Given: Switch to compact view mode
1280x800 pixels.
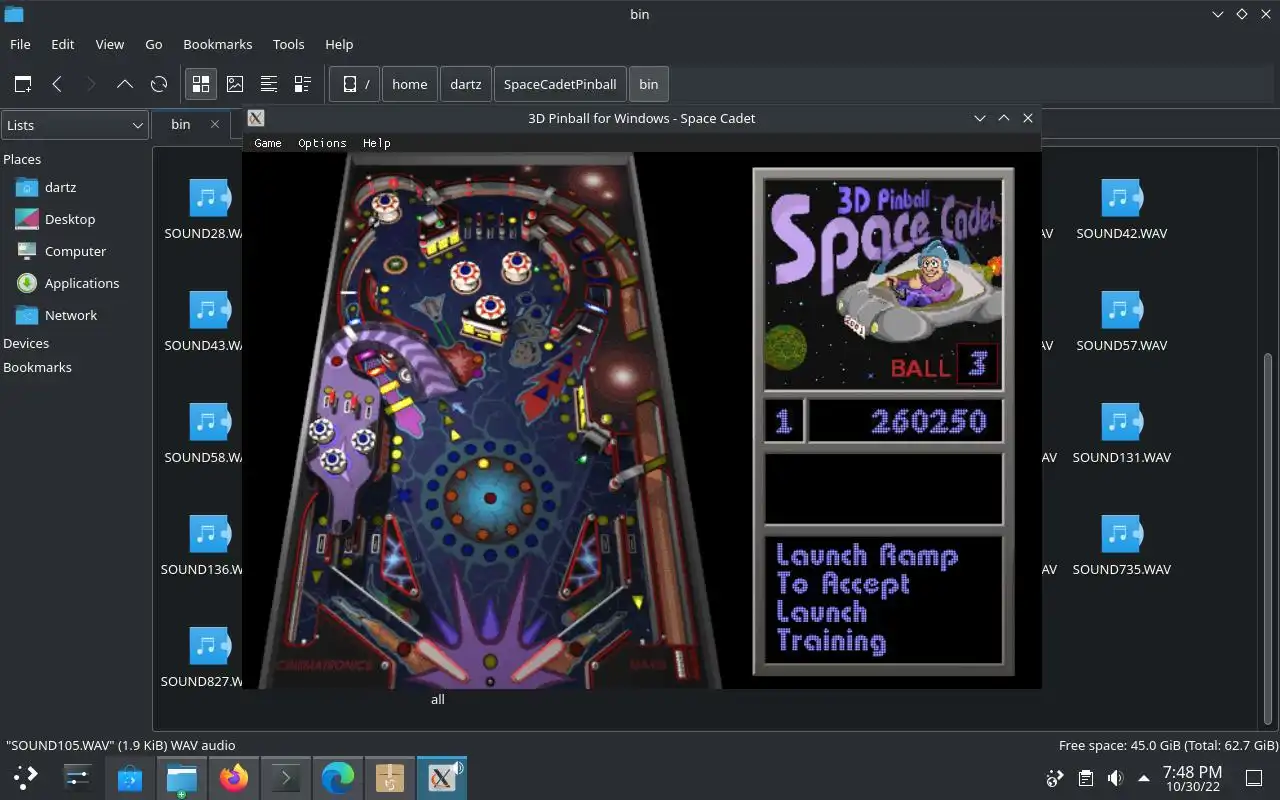Looking at the screenshot, I should (269, 84).
